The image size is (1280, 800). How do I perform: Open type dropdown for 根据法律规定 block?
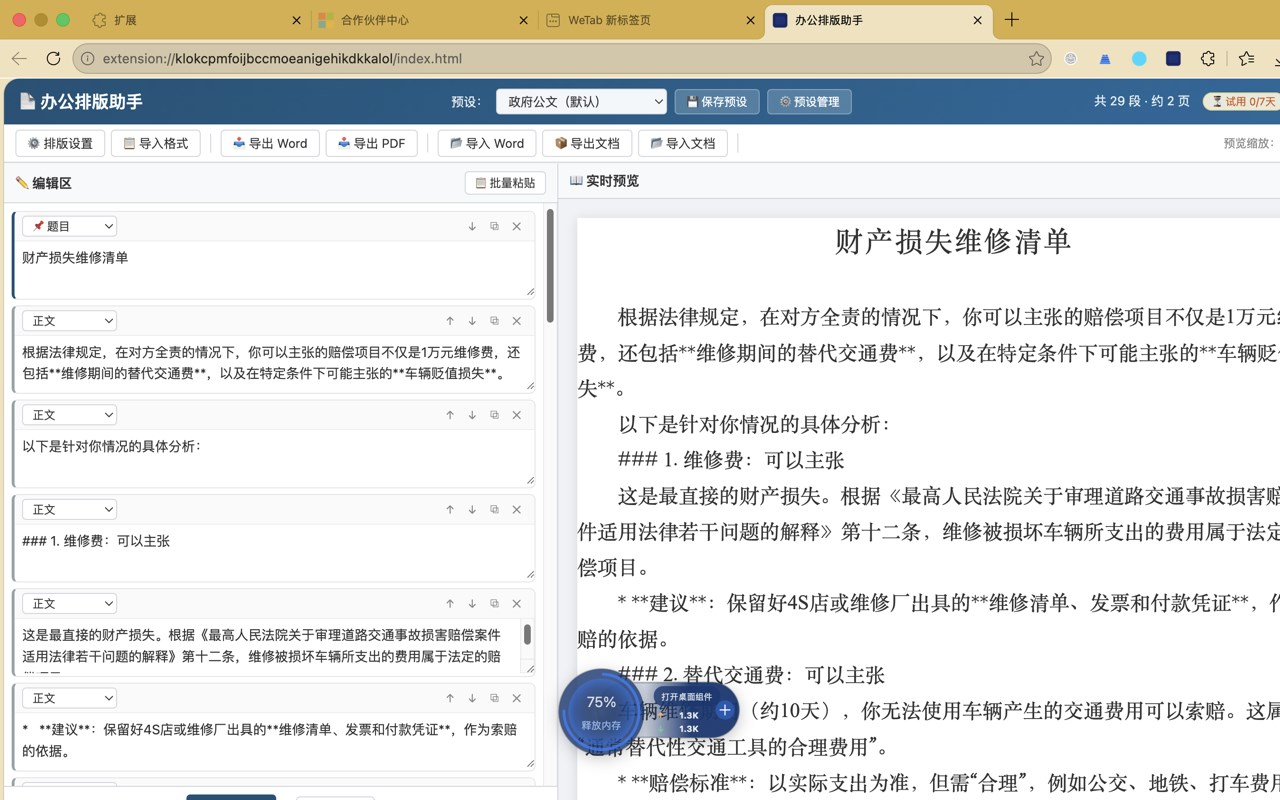pyautogui.click(x=70, y=321)
